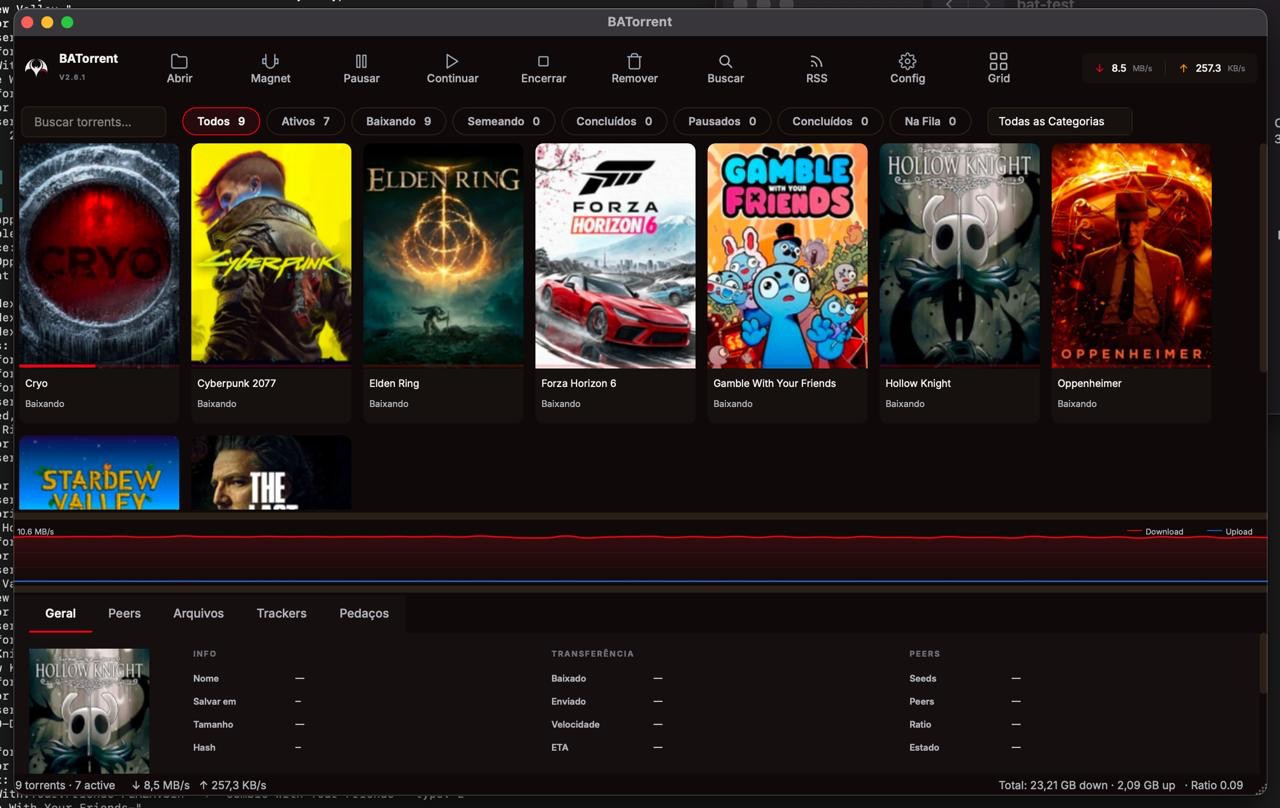Click Cryo red download progress bar

57,366
